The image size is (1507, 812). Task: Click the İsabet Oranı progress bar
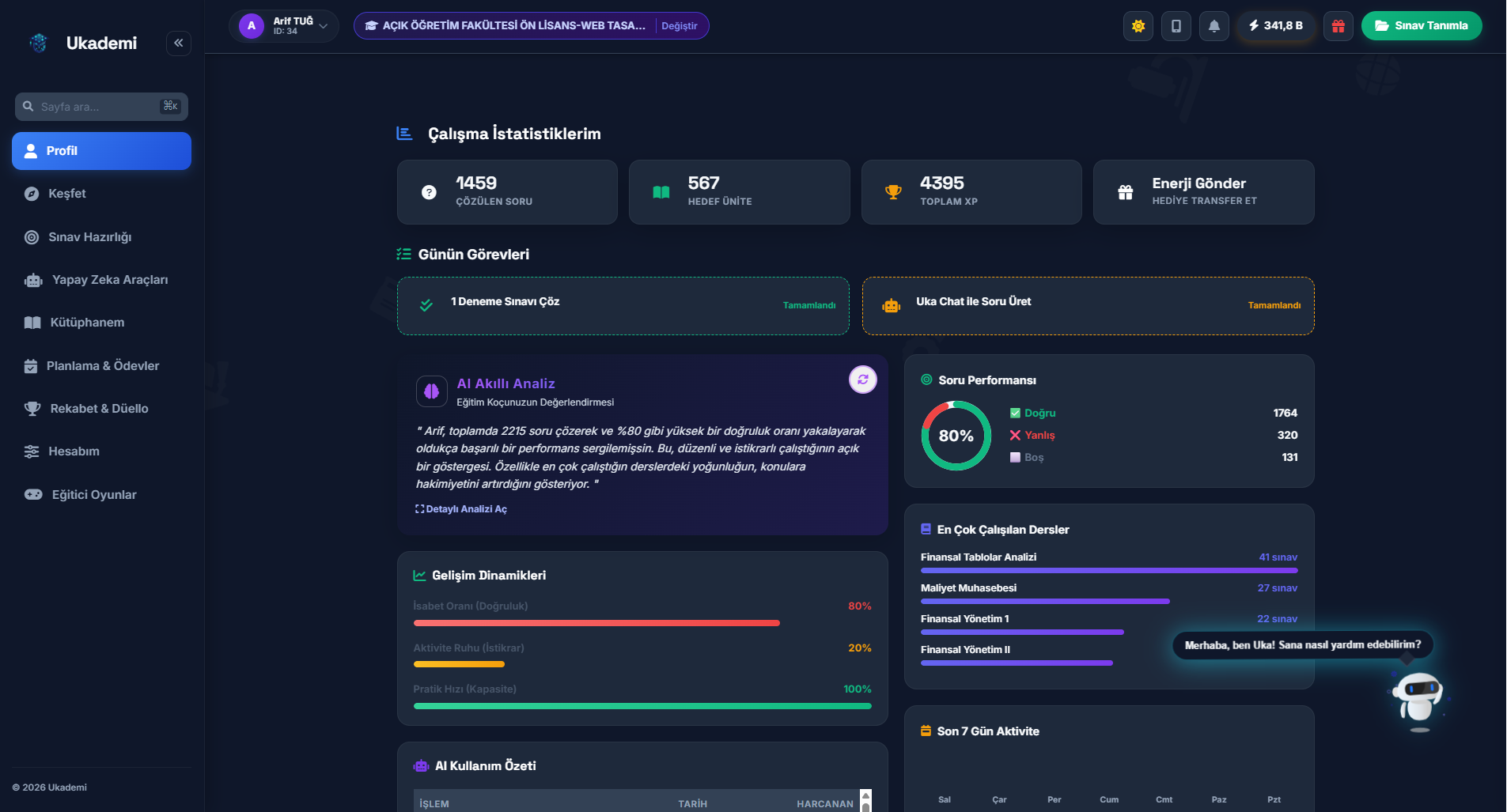pyautogui.click(x=642, y=623)
